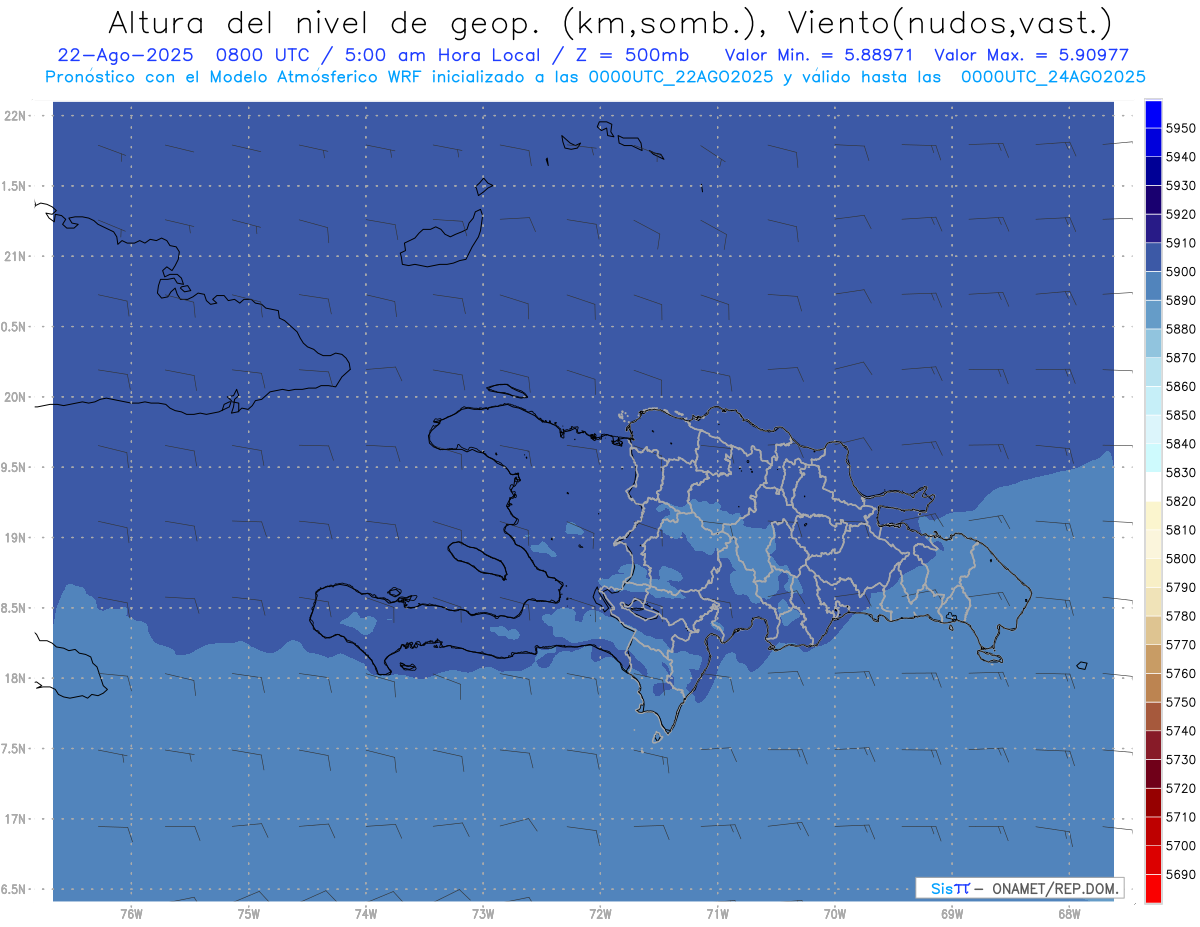Click the 5720 colorbar label
This screenshot has width=1200, height=927.
(x=1181, y=788)
